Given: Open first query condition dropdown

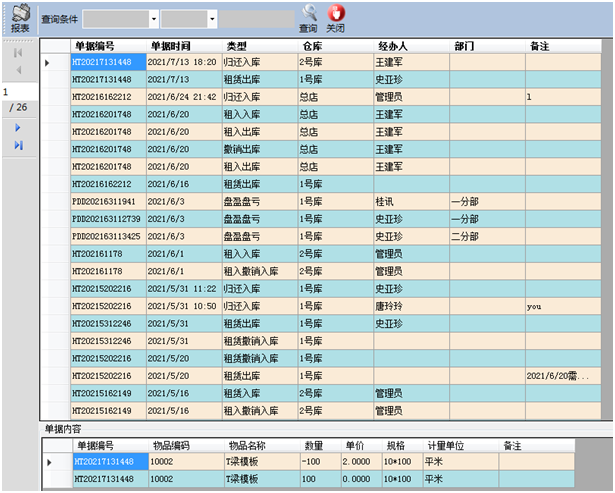Looking at the screenshot, I should [153, 19].
